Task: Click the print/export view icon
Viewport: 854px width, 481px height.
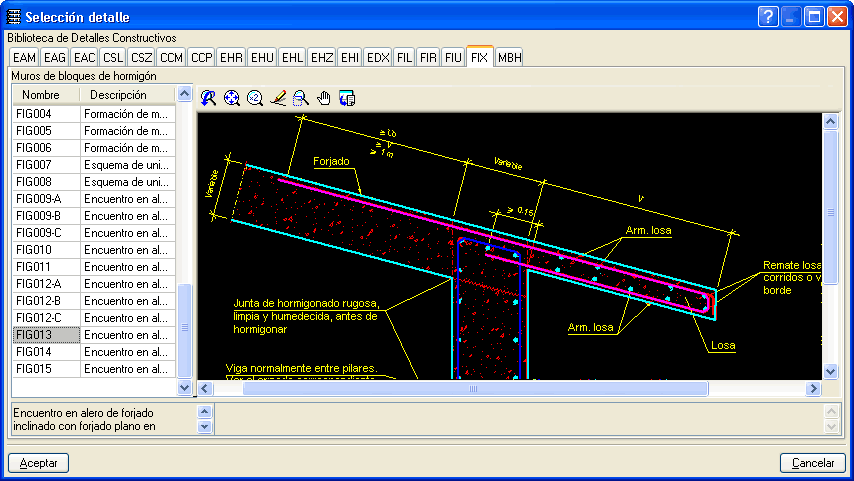Action: click(347, 97)
